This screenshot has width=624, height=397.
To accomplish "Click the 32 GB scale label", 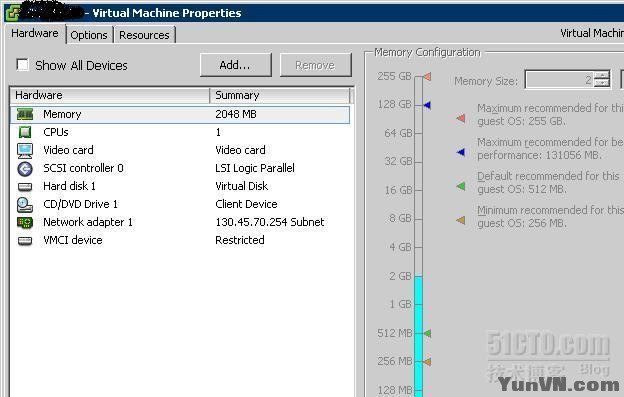I will tap(398, 162).
